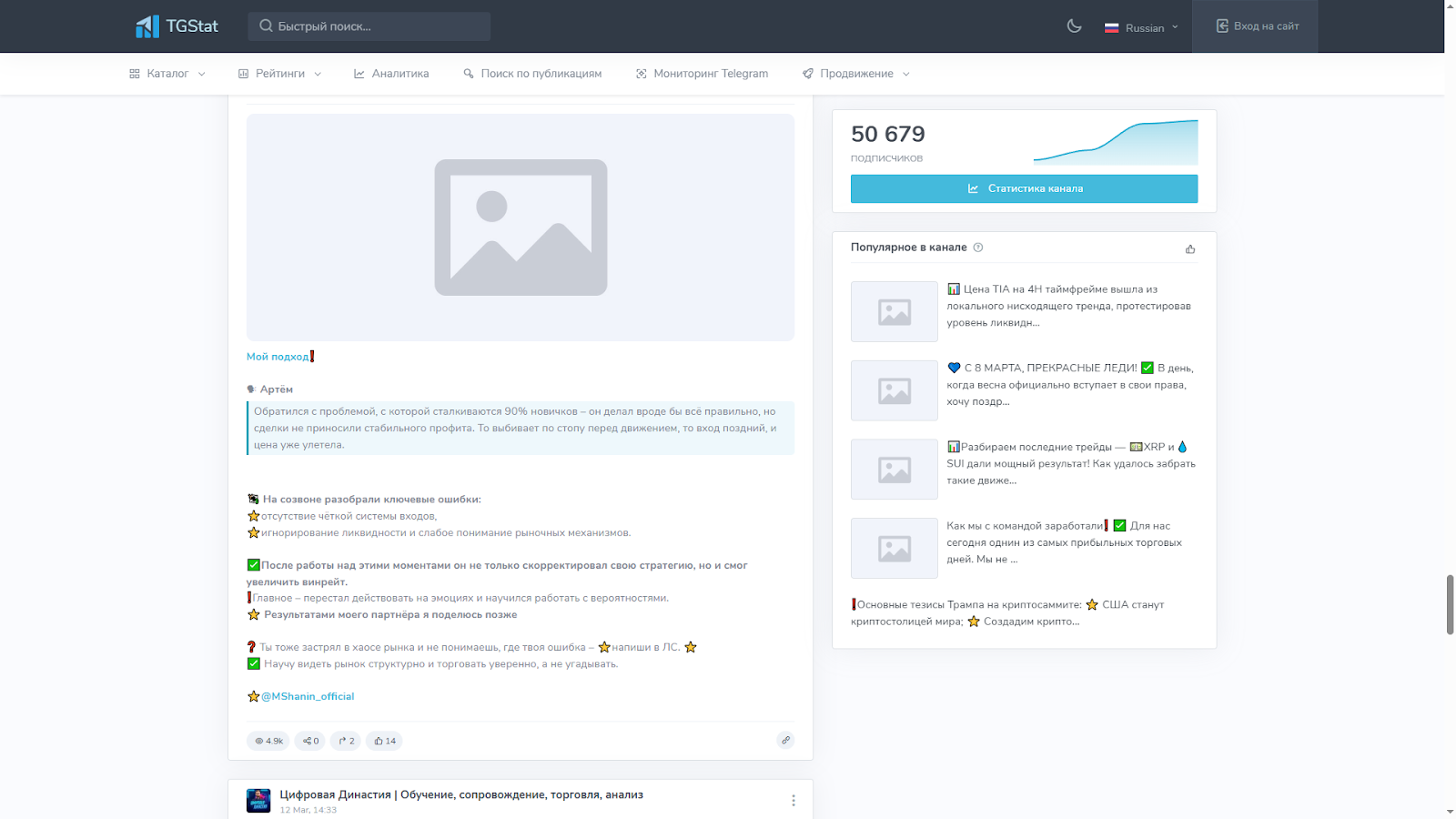Screen dimensions: 1456x819
Task: Open three-dot menu on Цифровая Династия post
Action: pyautogui.click(x=793, y=801)
